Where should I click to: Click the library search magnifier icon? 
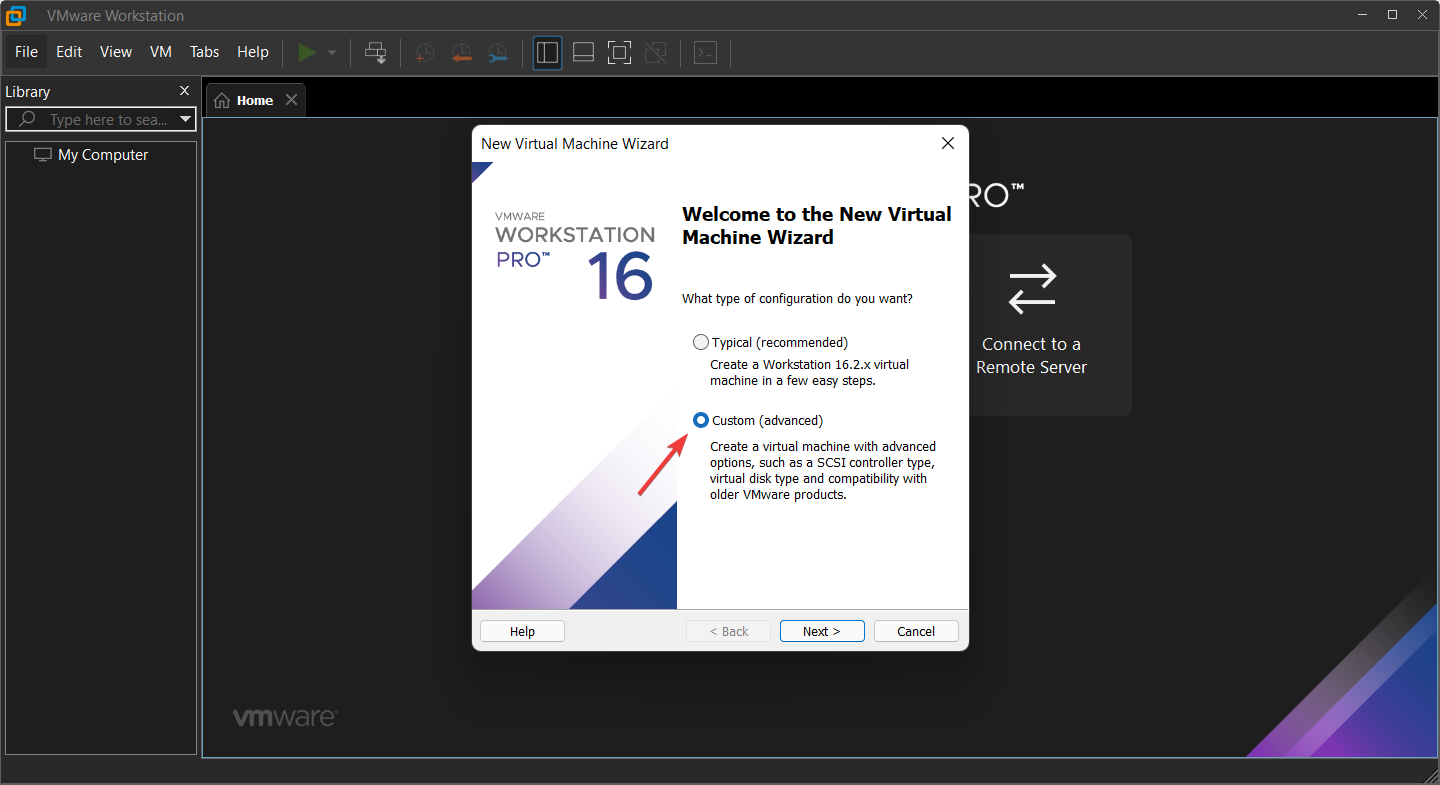click(28, 119)
